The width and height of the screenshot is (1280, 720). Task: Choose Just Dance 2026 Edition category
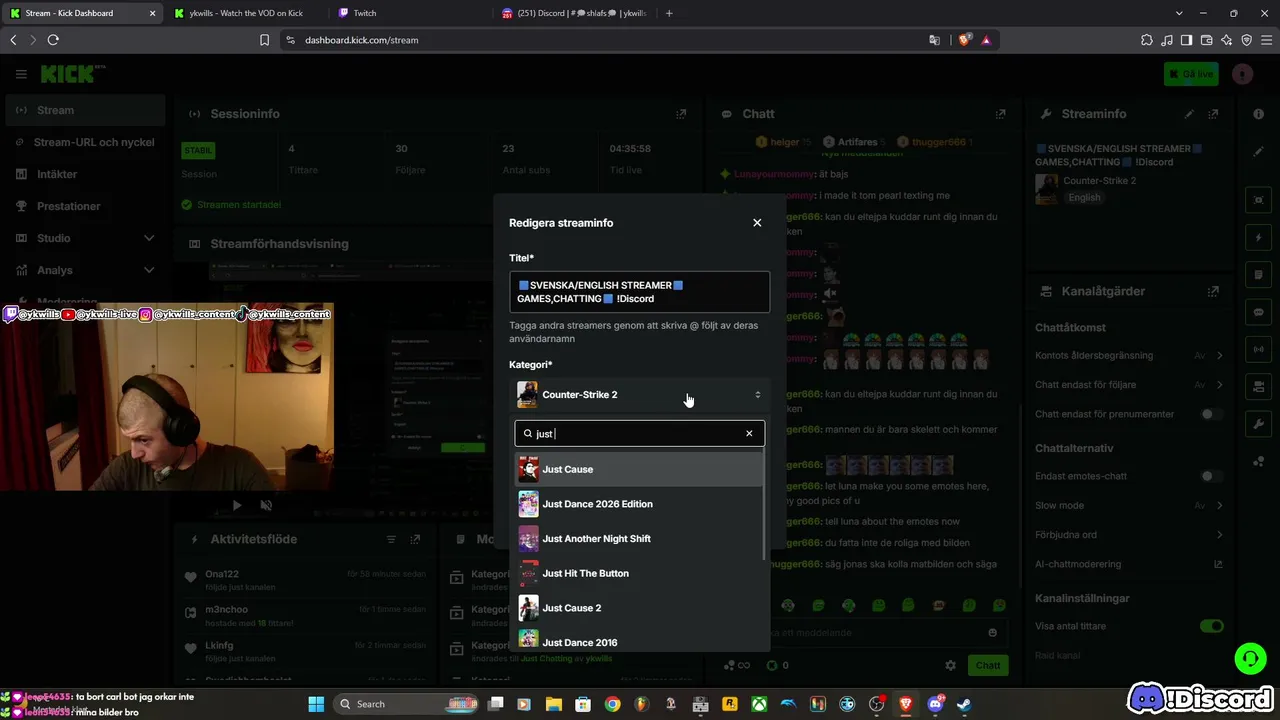click(639, 504)
